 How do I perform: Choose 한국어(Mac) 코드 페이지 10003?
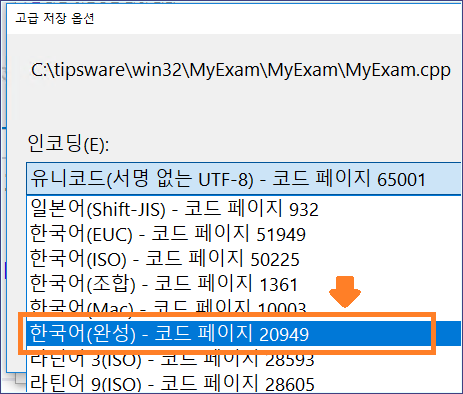coord(244,307)
